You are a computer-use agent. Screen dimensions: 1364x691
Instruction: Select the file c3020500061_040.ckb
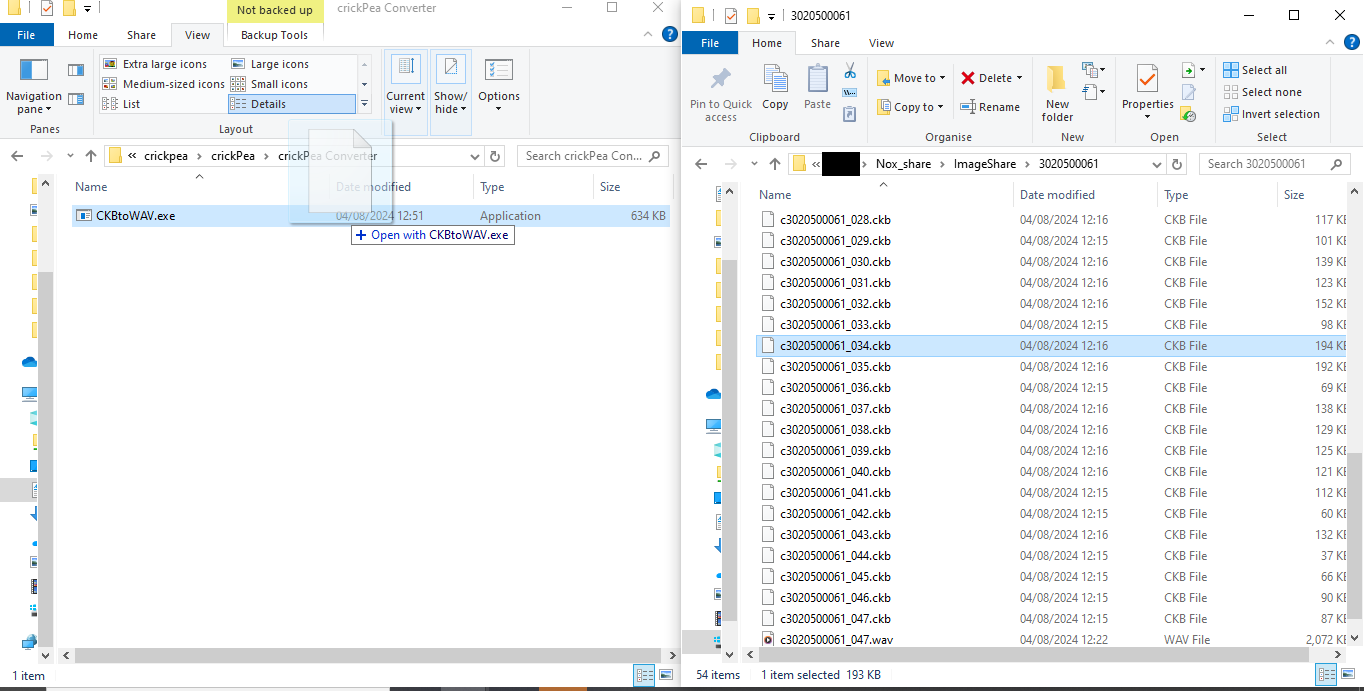(835, 472)
